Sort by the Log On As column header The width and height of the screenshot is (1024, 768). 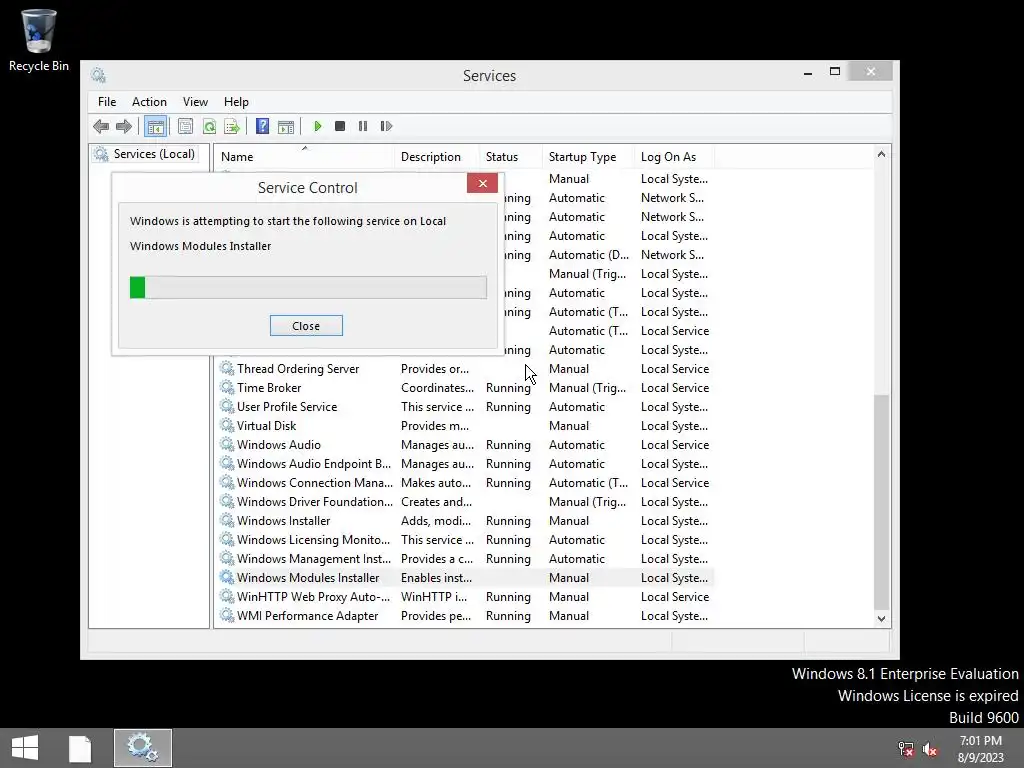coord(675,157)
